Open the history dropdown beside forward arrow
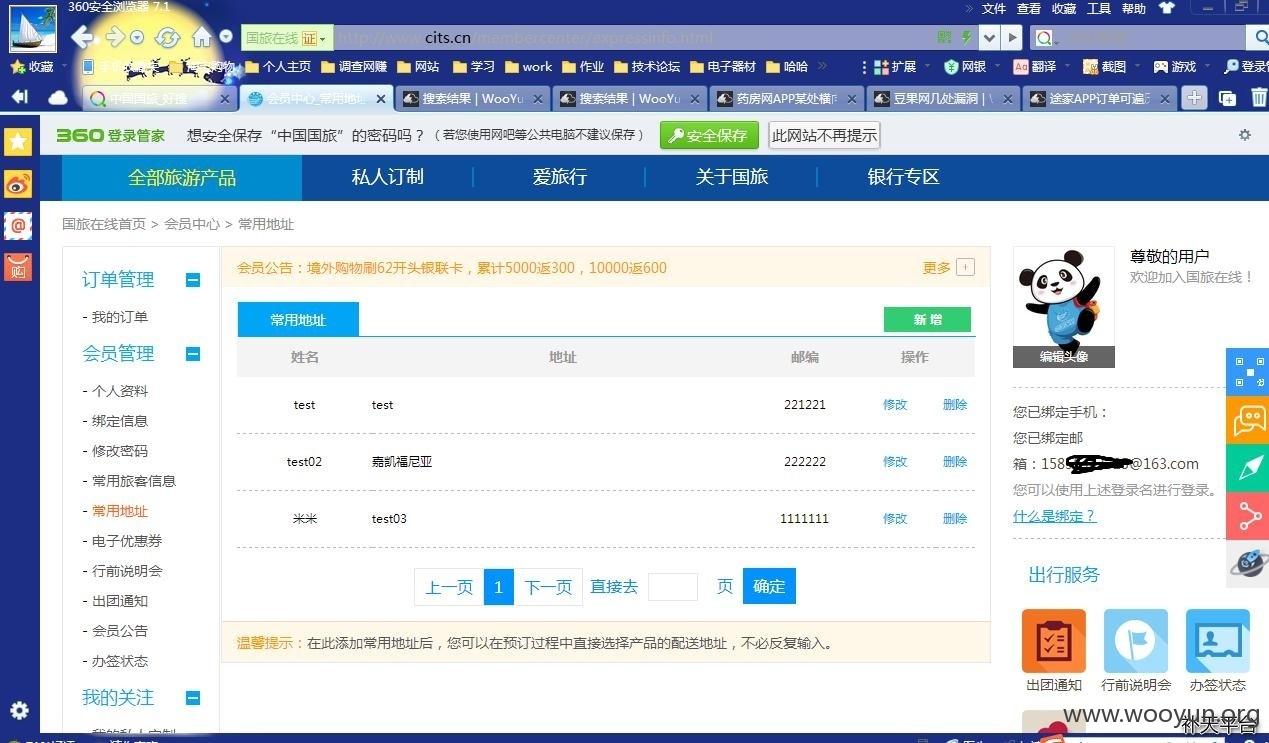 (x=137, y=38)
